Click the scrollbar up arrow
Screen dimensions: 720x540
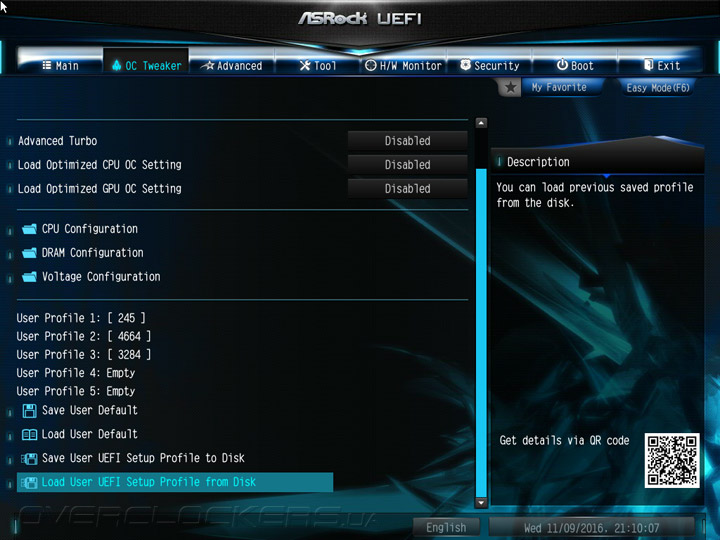[x=481, y=123]
